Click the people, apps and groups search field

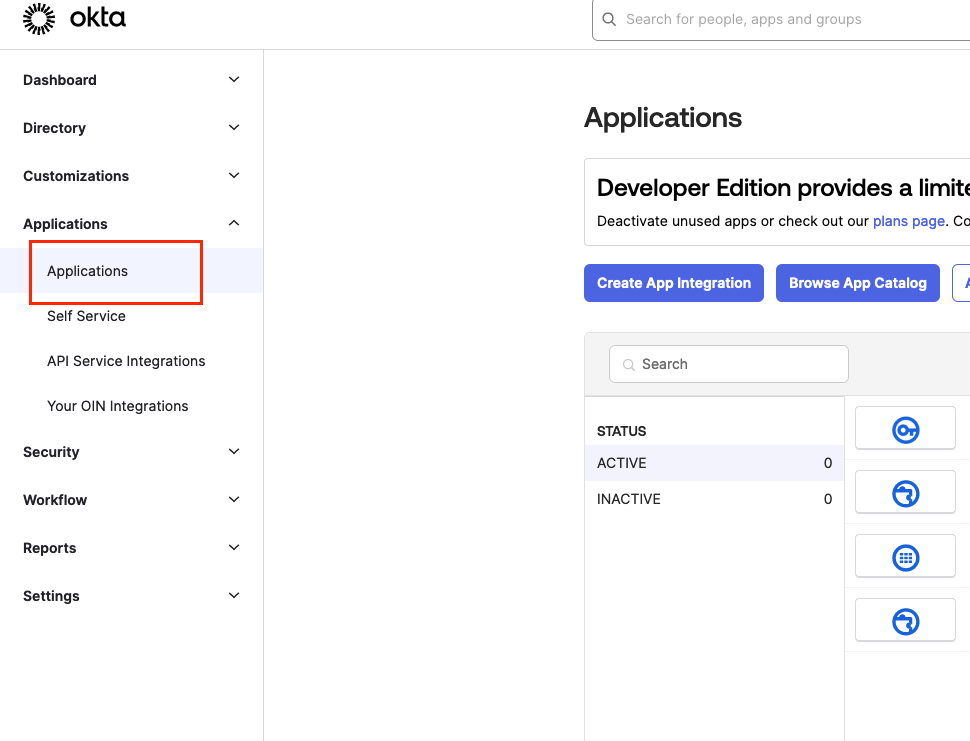(x=781, y=20)
